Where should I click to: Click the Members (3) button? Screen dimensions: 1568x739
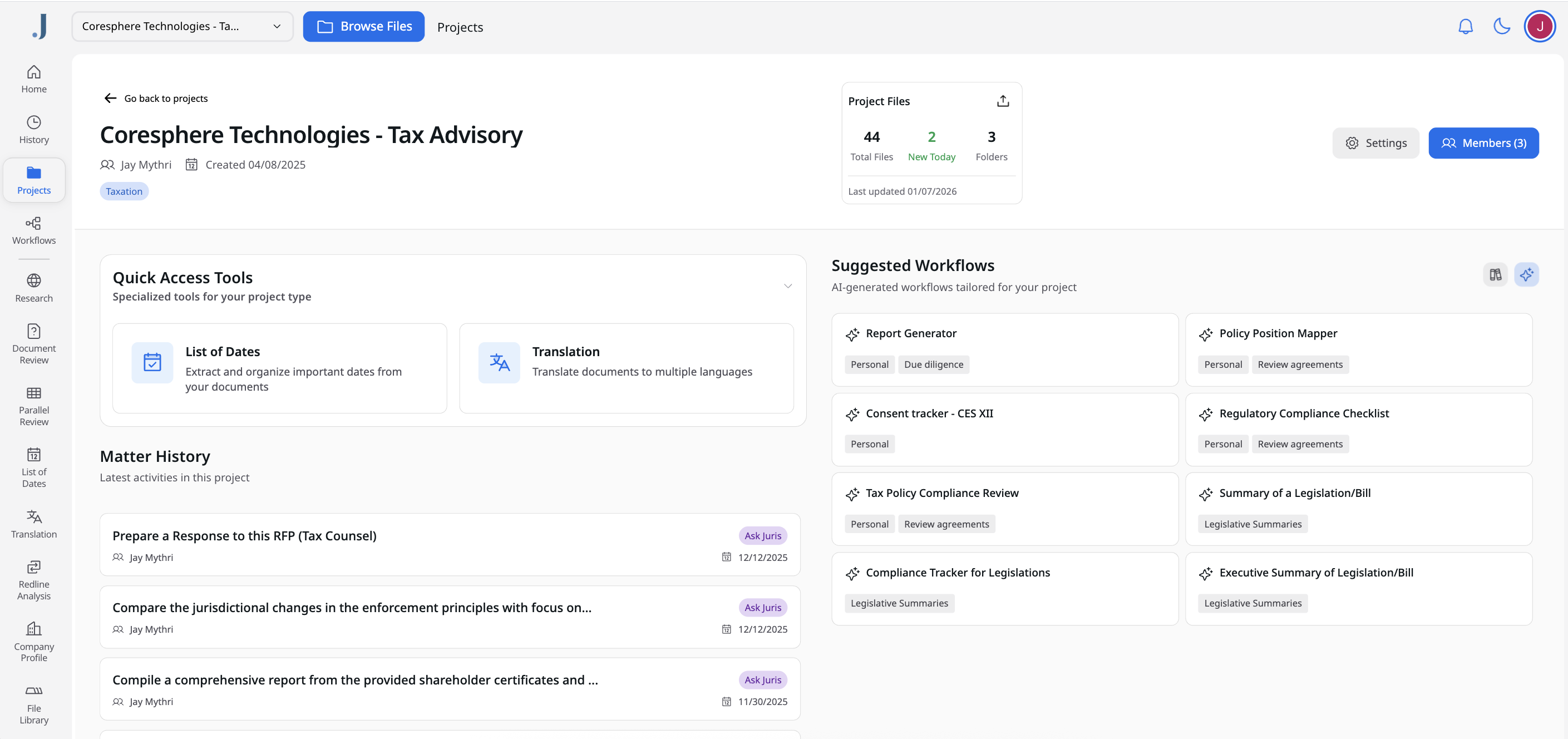[x=1483, y=143]
